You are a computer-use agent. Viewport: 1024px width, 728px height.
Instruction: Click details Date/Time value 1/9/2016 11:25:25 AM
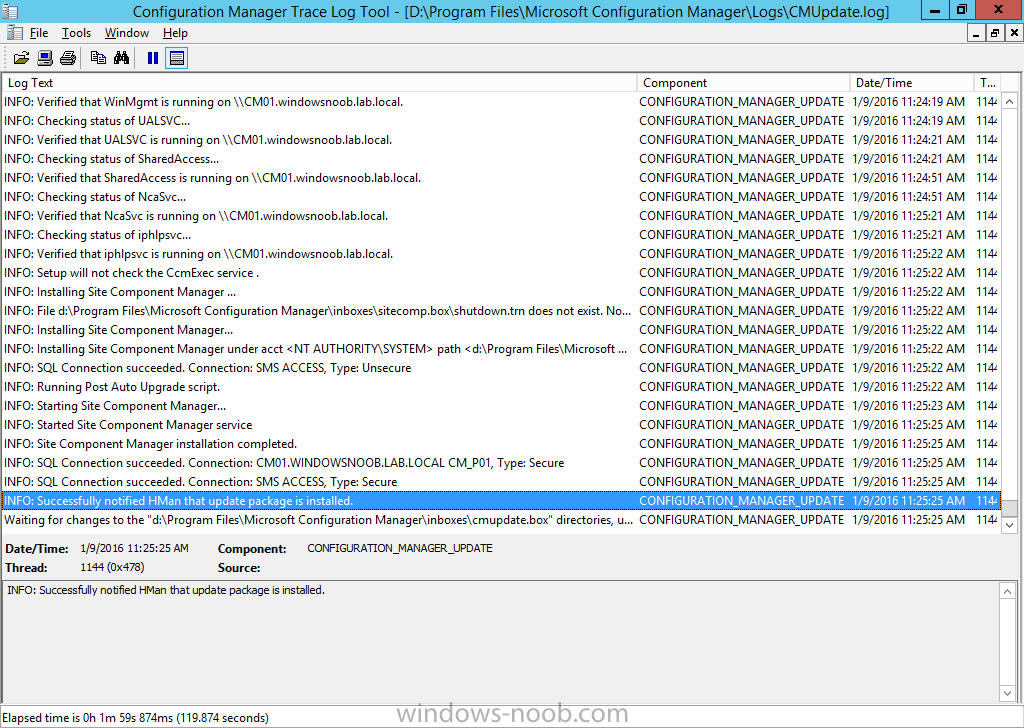point(135,548)
